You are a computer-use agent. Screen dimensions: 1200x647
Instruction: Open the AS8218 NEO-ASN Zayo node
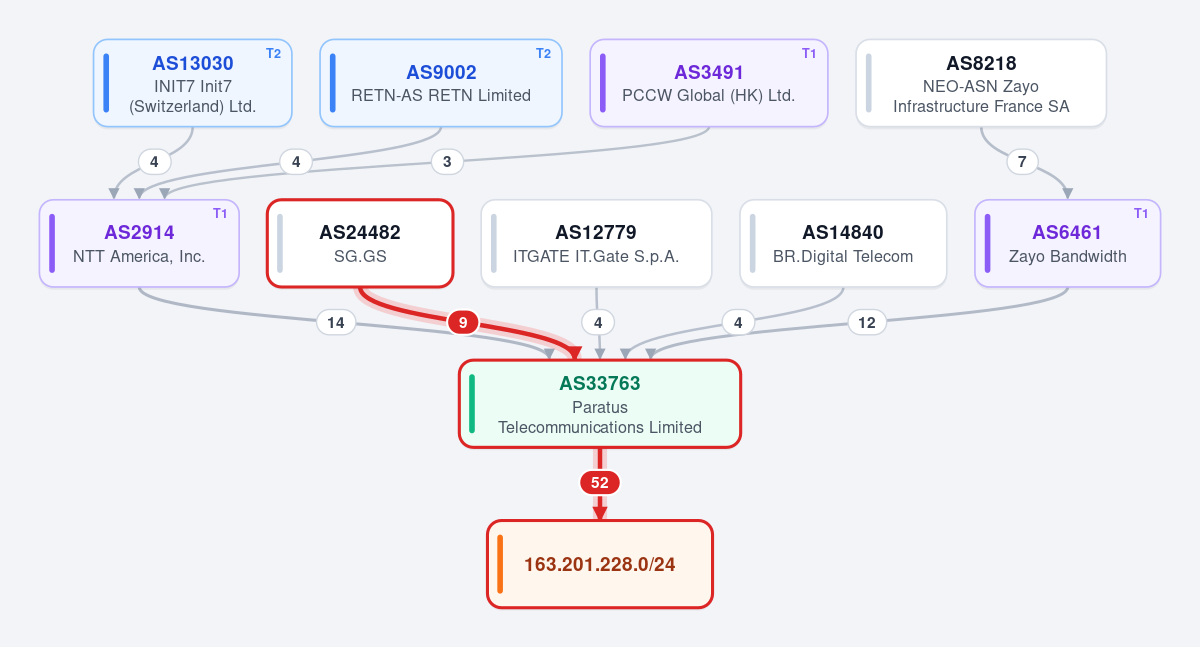981,83
